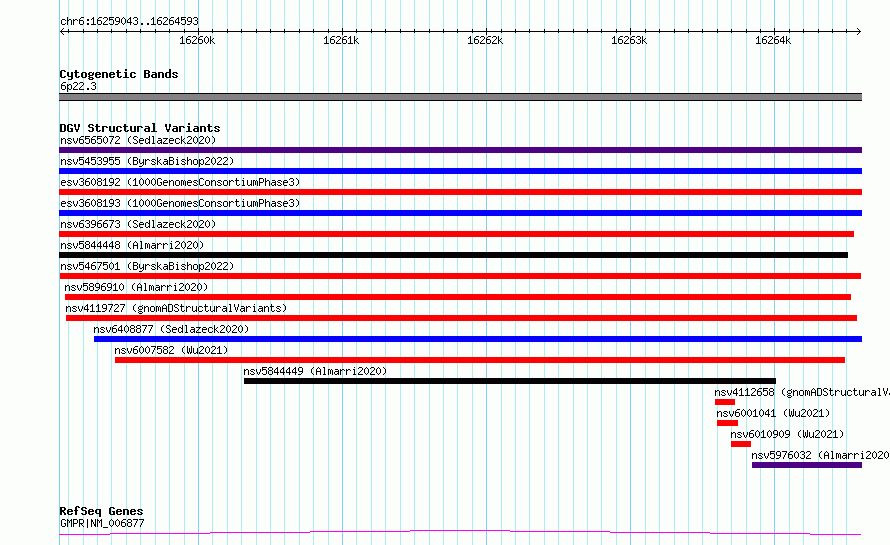
Task: Click the short red bar under nsv6010909
Action: click(741, 444)
